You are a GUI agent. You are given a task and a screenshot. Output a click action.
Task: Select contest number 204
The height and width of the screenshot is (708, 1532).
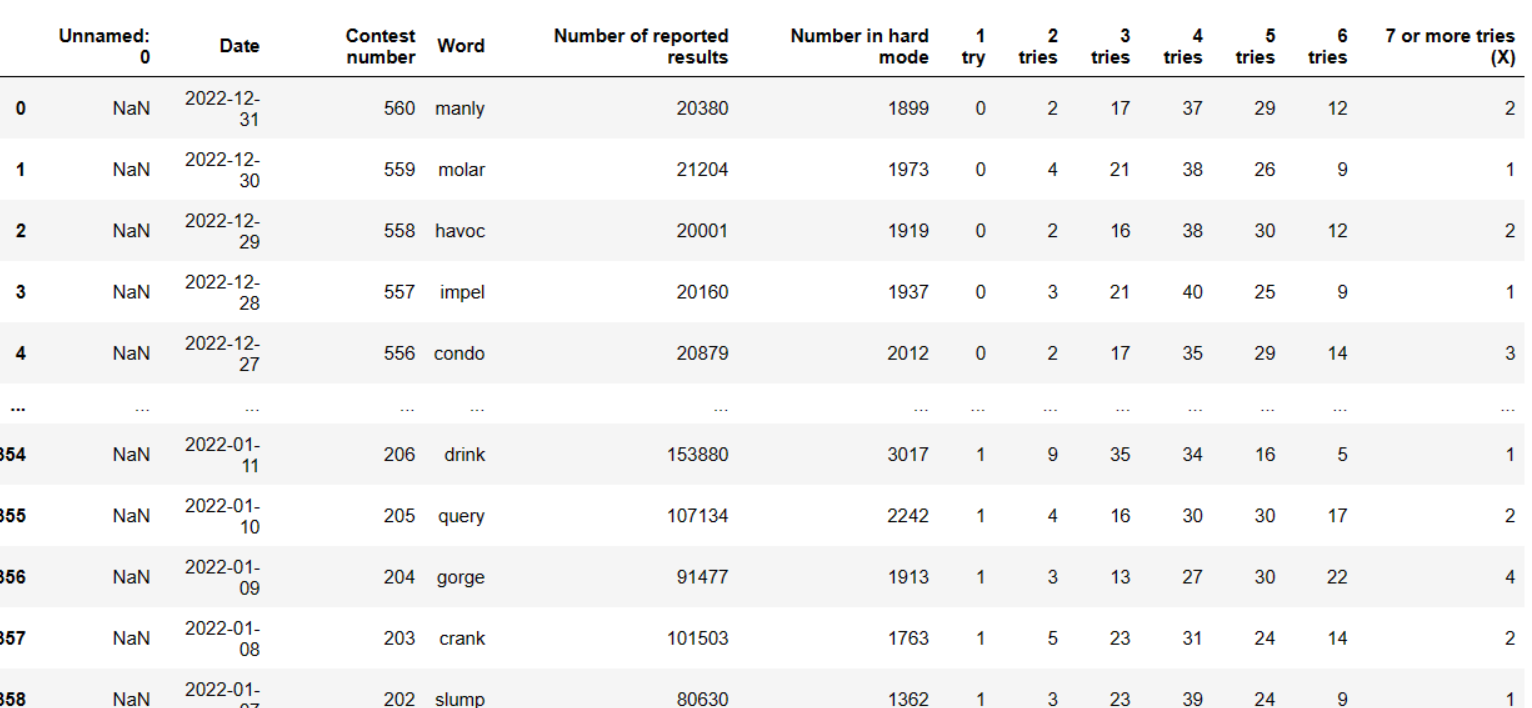tap(399, 577)
